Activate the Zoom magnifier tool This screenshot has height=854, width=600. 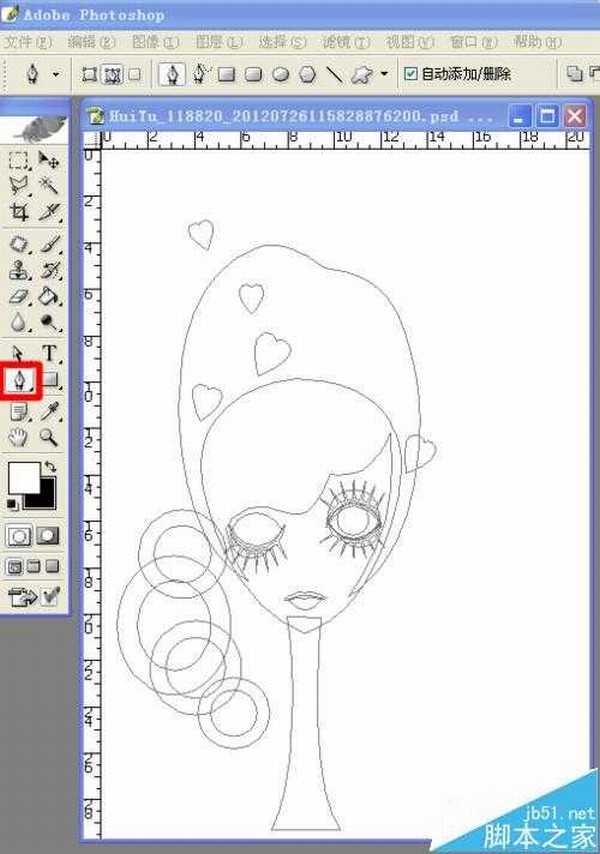49,437
